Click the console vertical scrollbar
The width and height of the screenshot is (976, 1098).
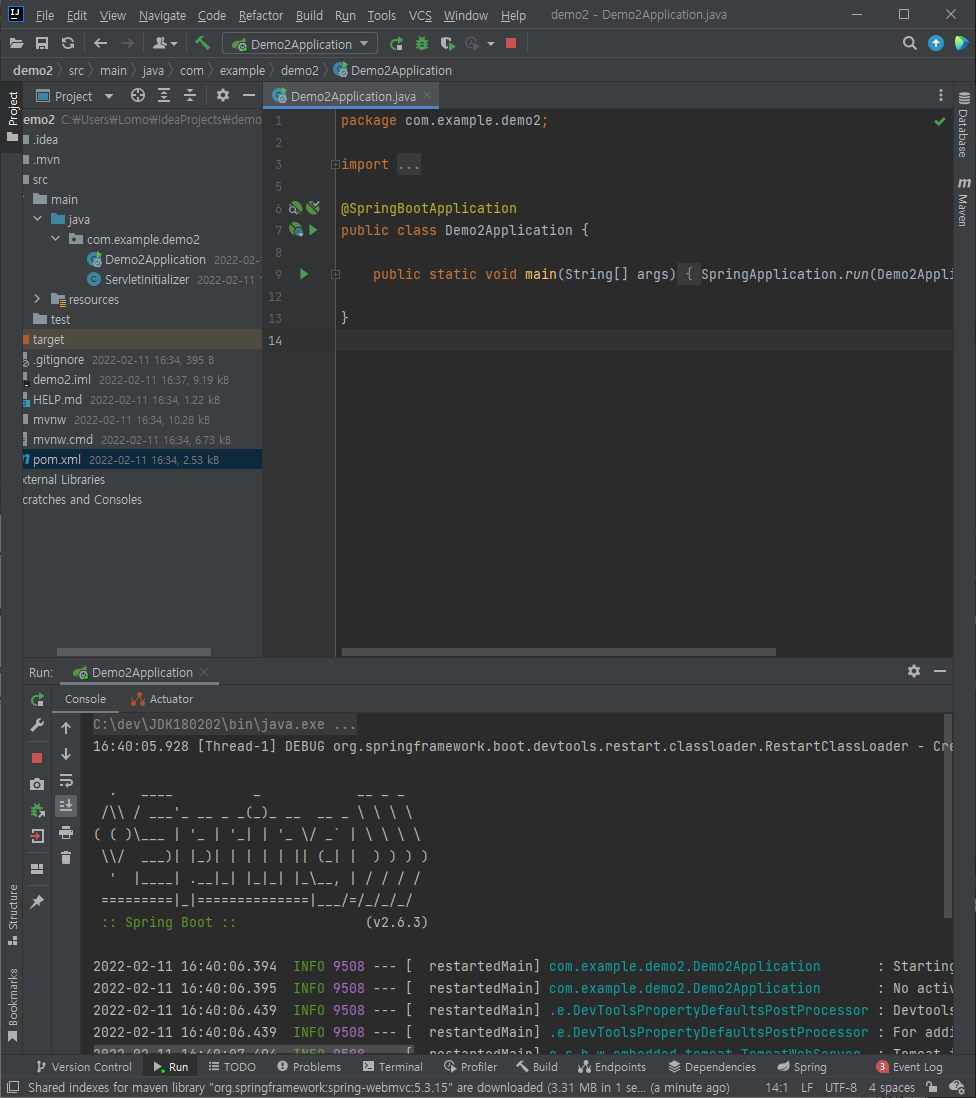[x=947, y=816]
